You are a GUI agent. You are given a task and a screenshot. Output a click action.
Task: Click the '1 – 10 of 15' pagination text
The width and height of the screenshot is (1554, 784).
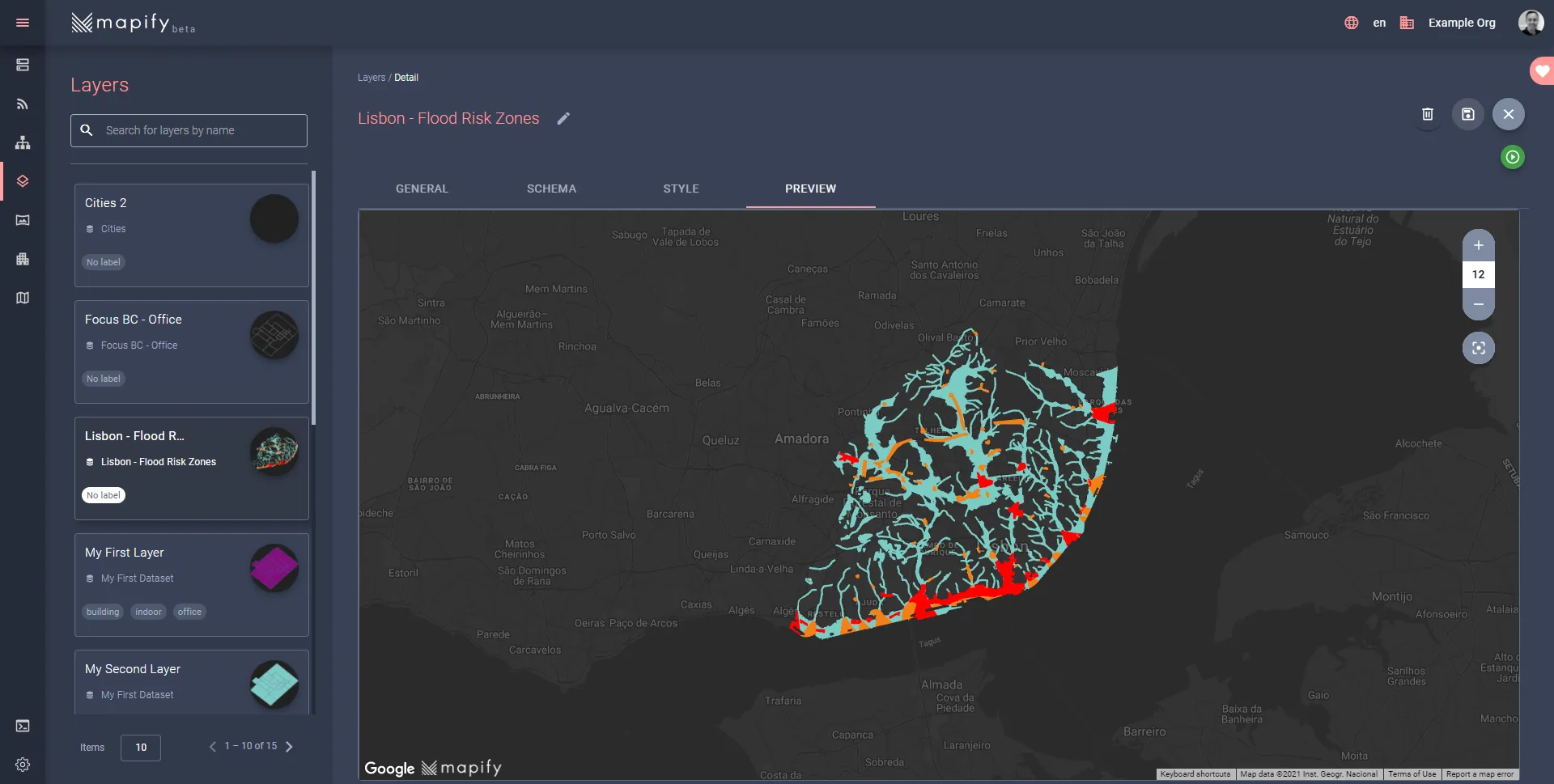[251, 746]
